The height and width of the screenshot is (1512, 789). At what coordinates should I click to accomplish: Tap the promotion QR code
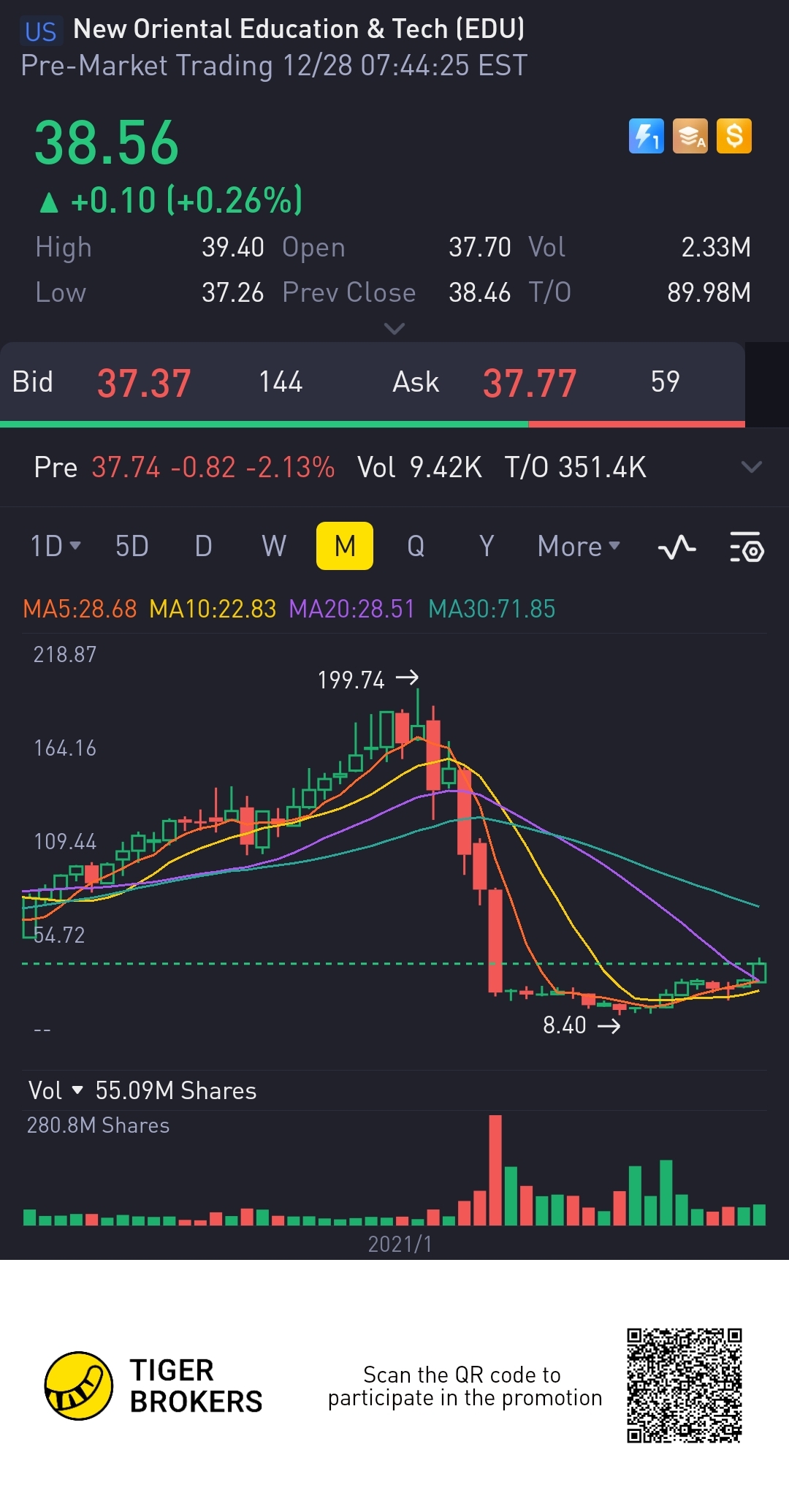(685, 1386)
